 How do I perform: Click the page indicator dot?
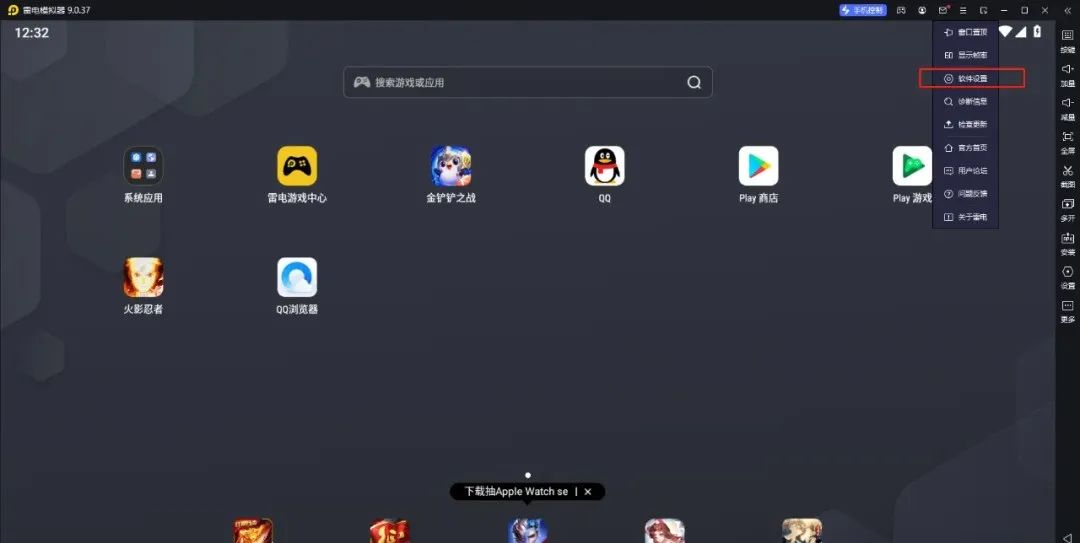point(528,475)
